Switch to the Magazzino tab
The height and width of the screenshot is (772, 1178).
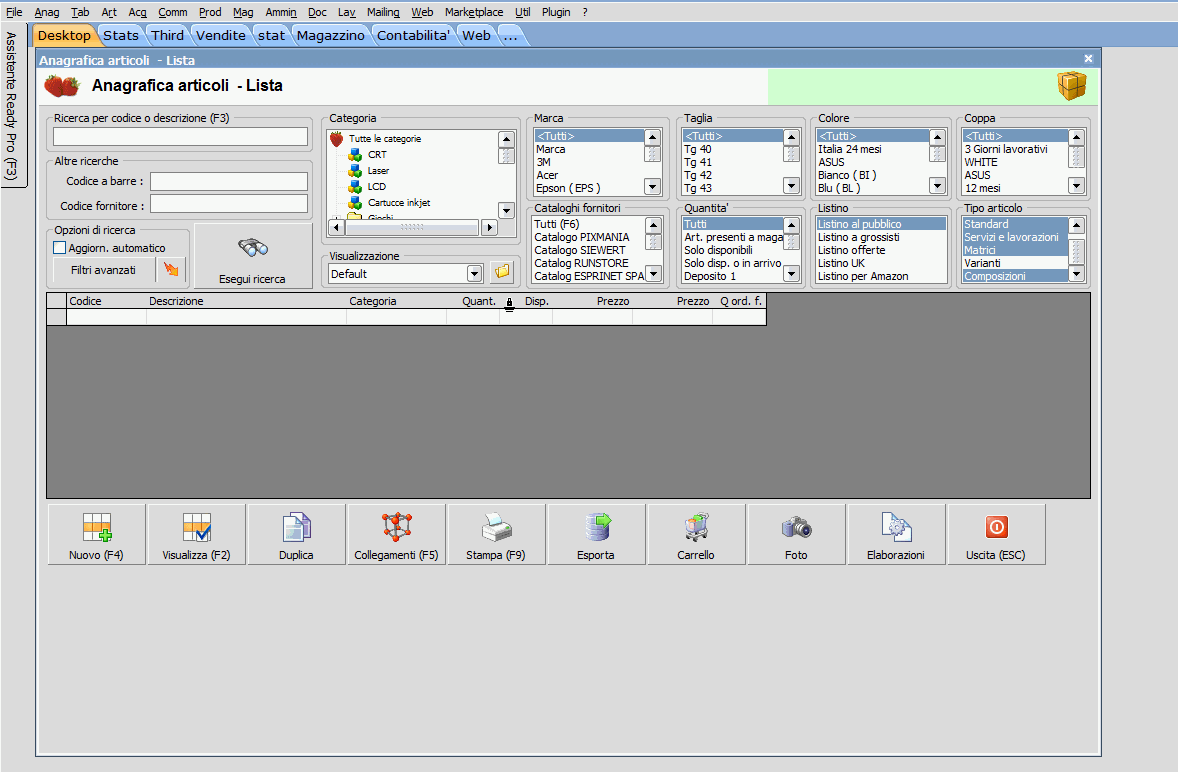tap(331, 35)
